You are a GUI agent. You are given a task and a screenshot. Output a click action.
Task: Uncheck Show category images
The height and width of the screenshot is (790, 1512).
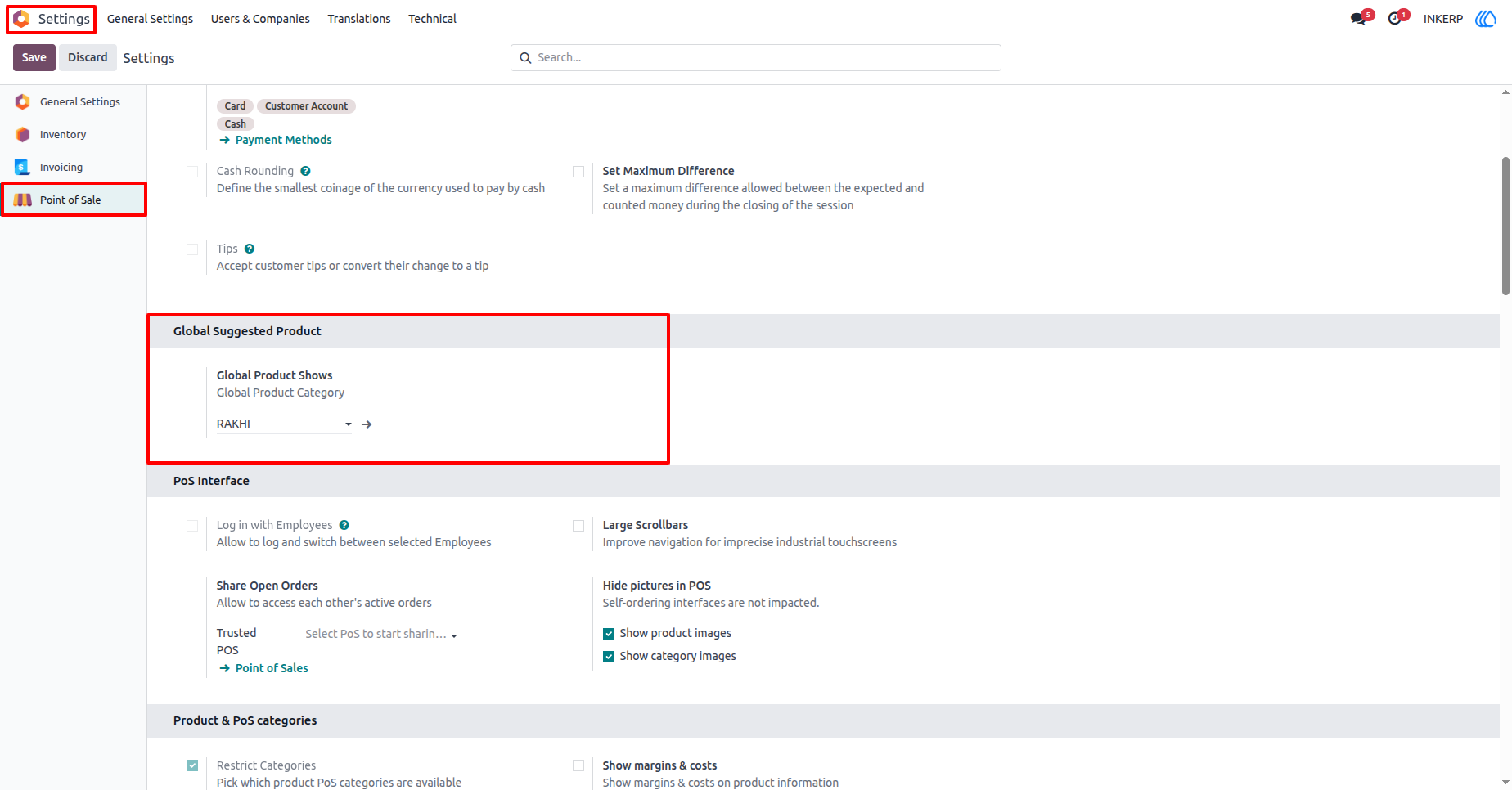[x=609, y=657]
